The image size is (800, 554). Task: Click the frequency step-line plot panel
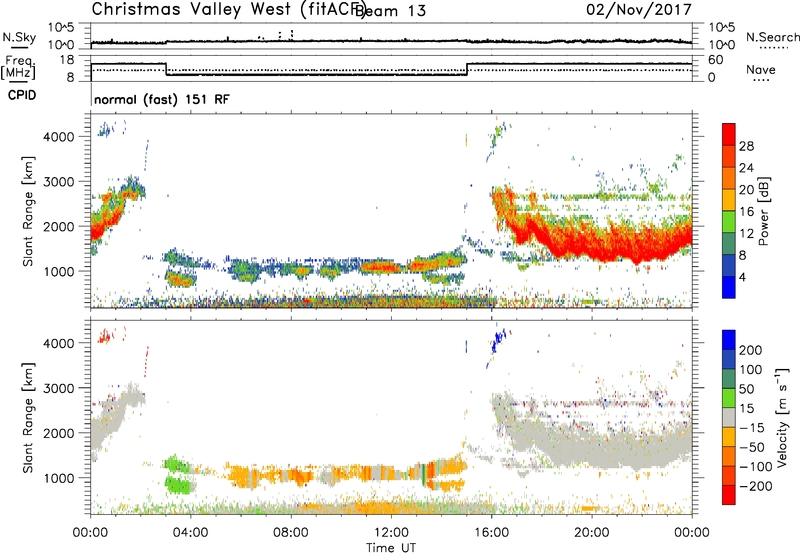click(391, 68)
